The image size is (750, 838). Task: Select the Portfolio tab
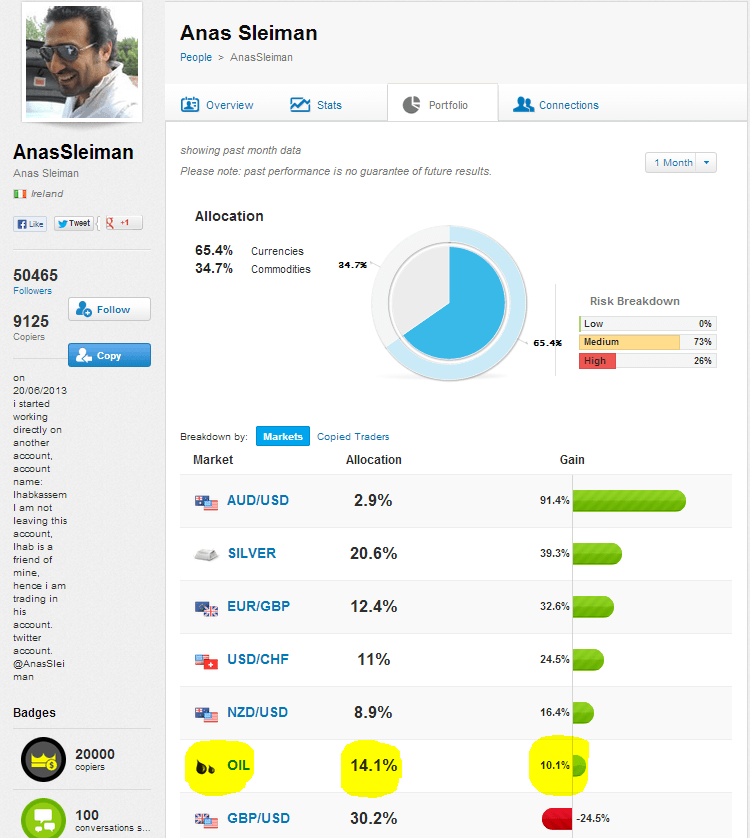[443, 103]
